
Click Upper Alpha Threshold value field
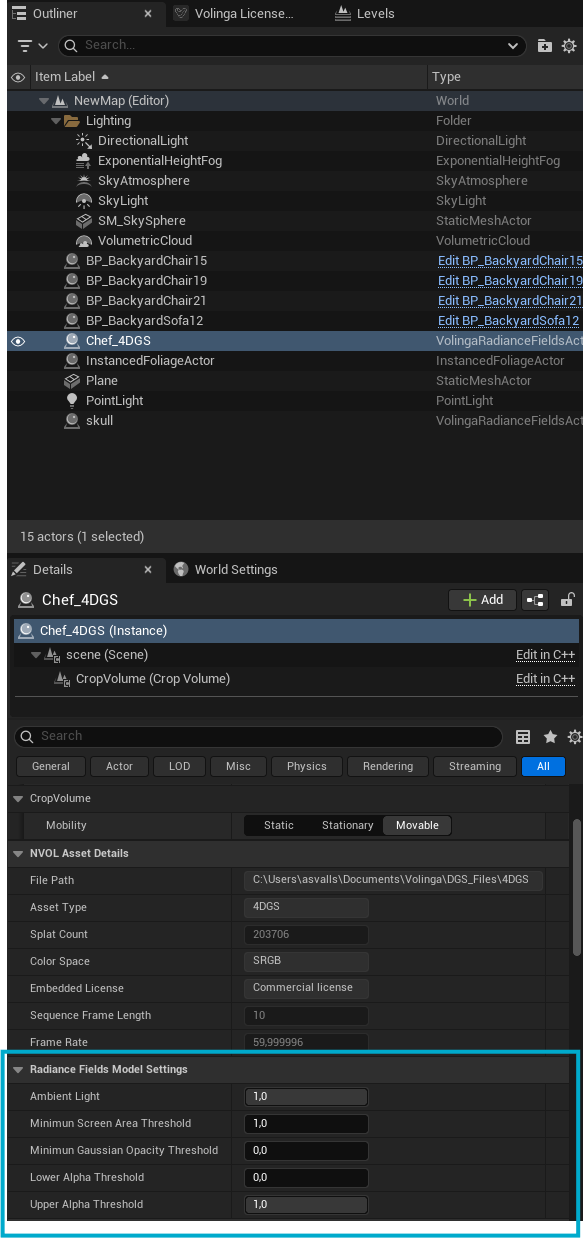pos(306,1205)
